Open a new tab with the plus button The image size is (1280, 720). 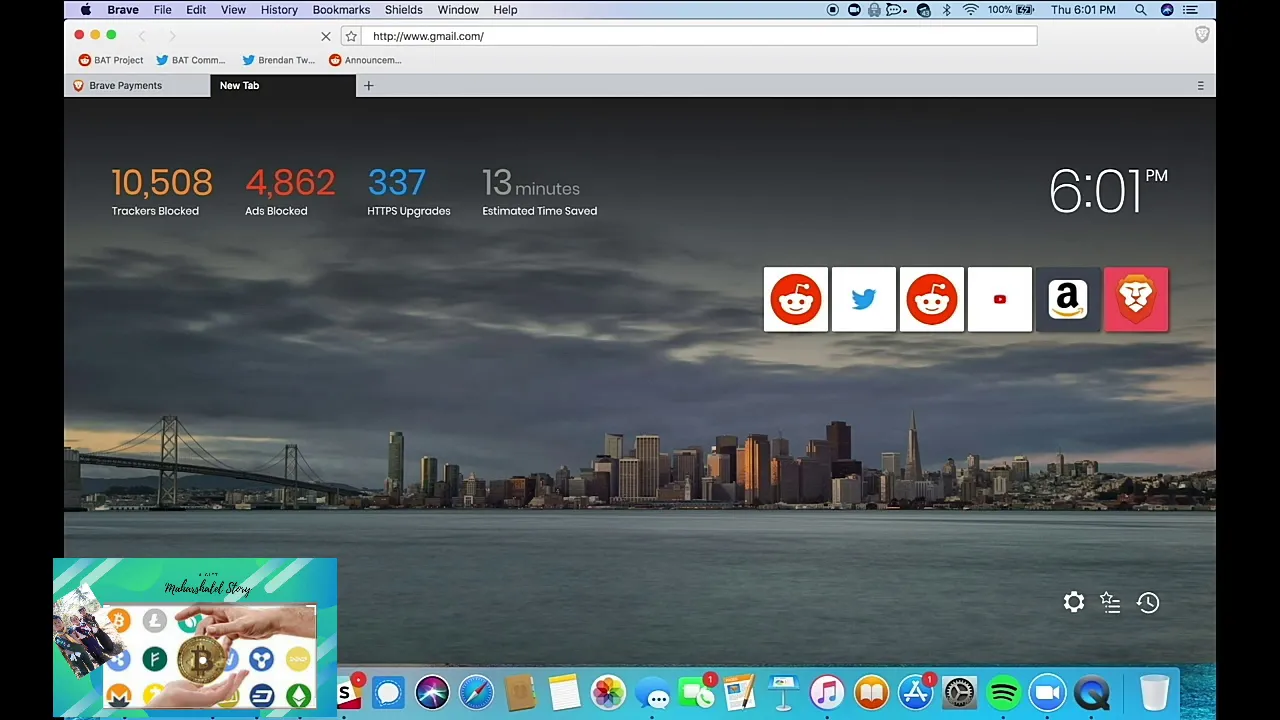368,86
